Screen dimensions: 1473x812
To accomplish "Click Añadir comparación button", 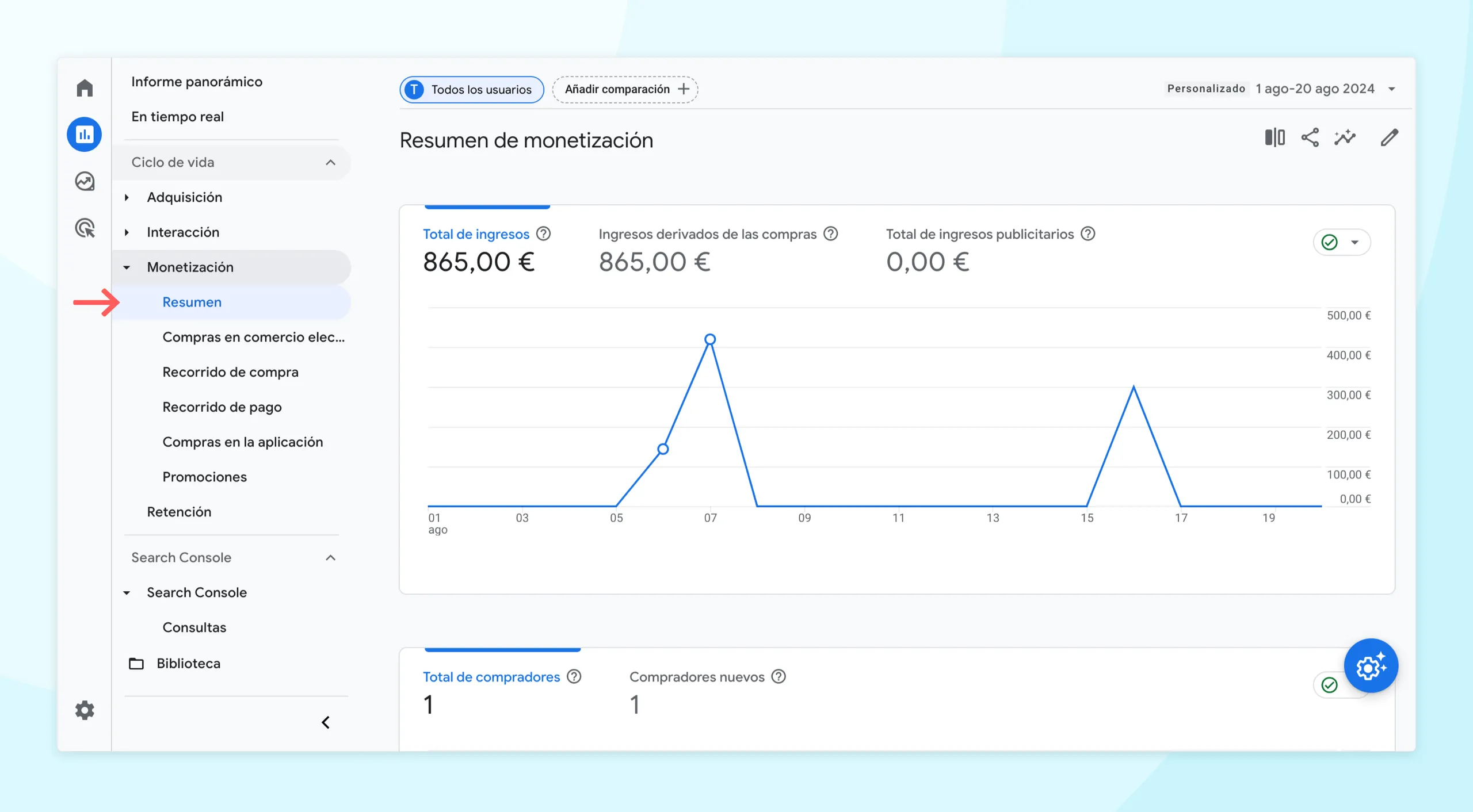I will 626,89.
